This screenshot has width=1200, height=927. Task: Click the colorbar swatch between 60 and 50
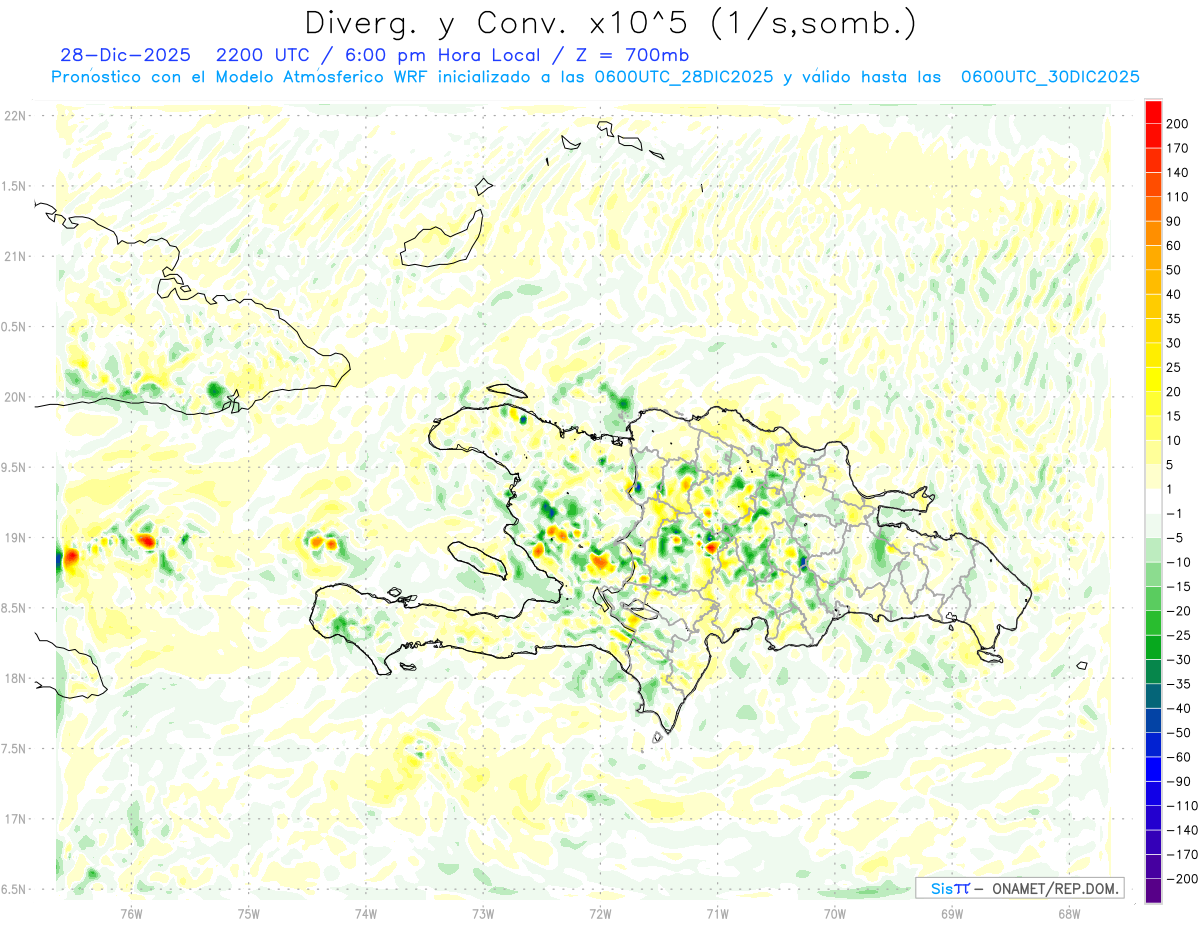1153,258
